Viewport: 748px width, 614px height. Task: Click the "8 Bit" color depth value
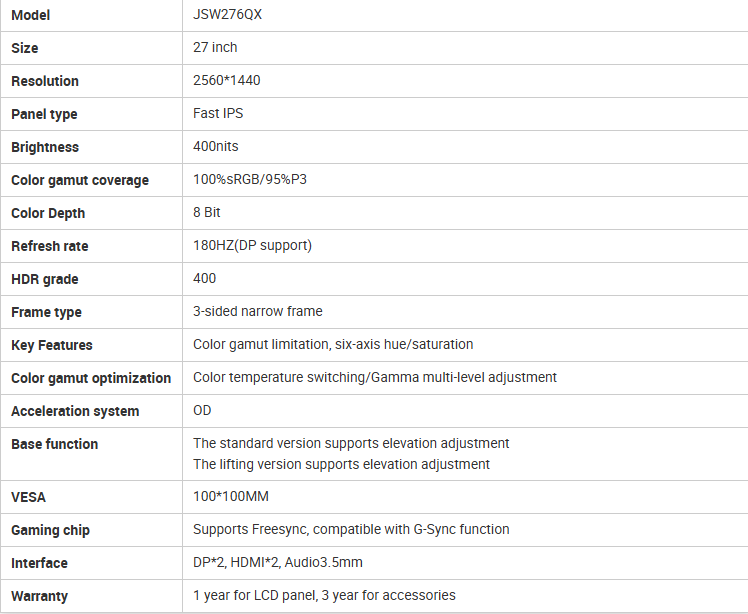(207, 213)
